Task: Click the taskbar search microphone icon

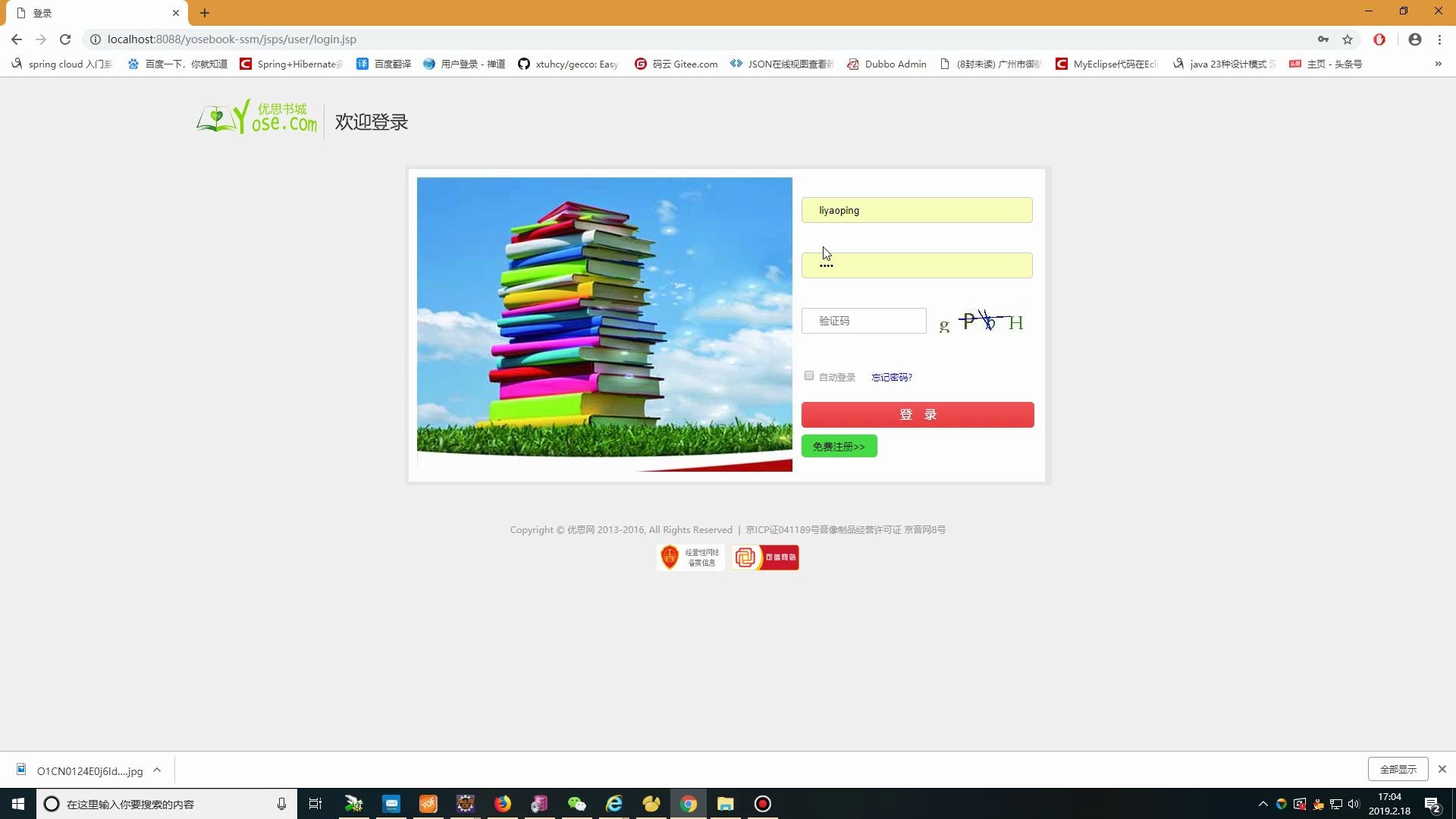Action: click(281, 804)
